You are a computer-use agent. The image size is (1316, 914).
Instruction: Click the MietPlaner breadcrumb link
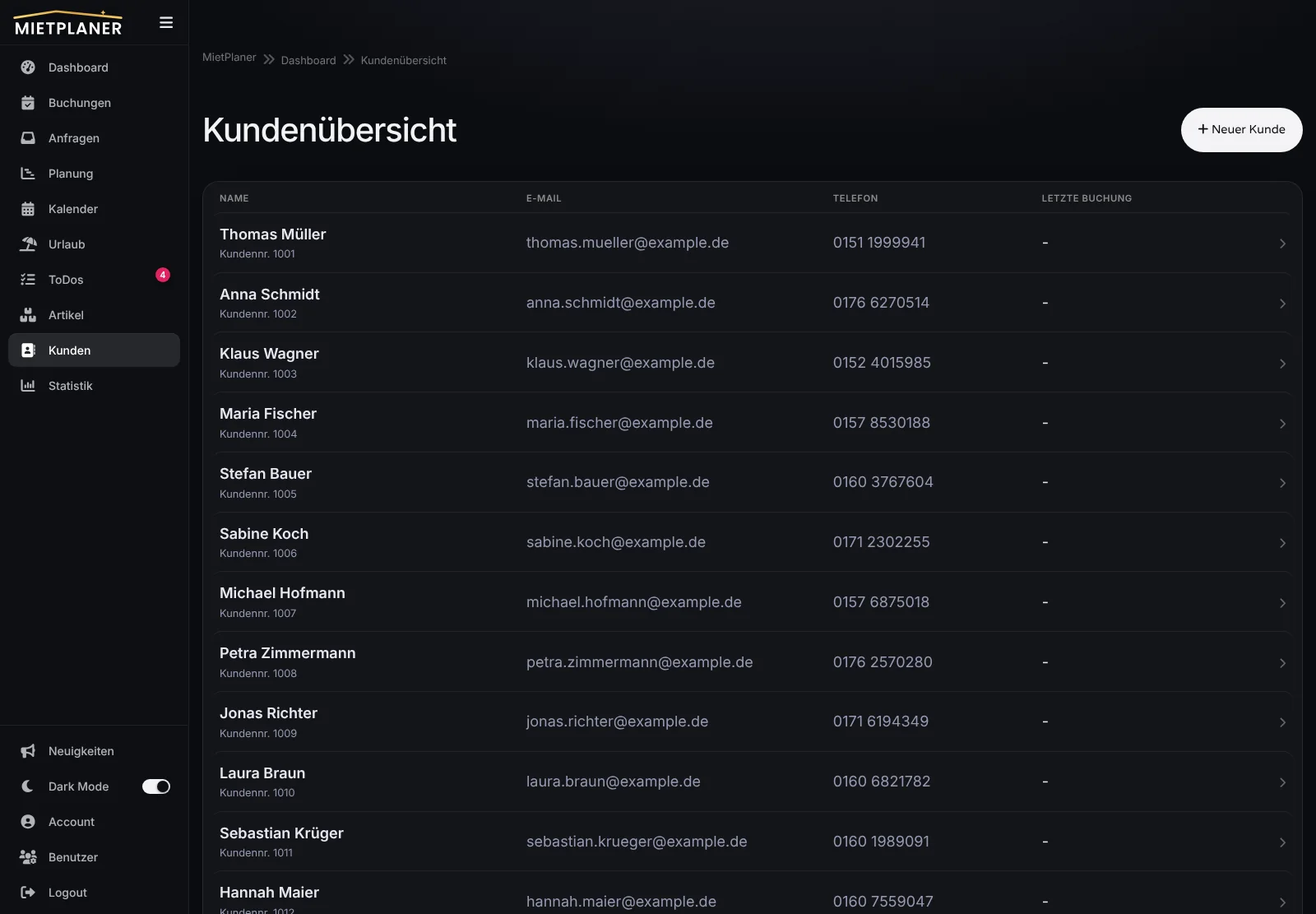pyautogui.click(x=229, y=58)
